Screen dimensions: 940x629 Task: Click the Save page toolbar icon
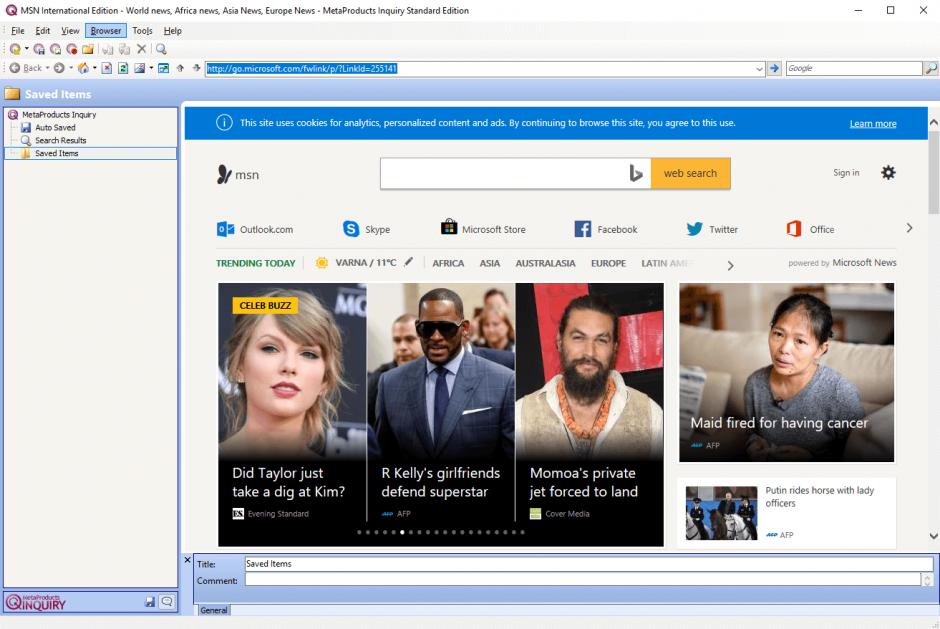pos(39,49)
